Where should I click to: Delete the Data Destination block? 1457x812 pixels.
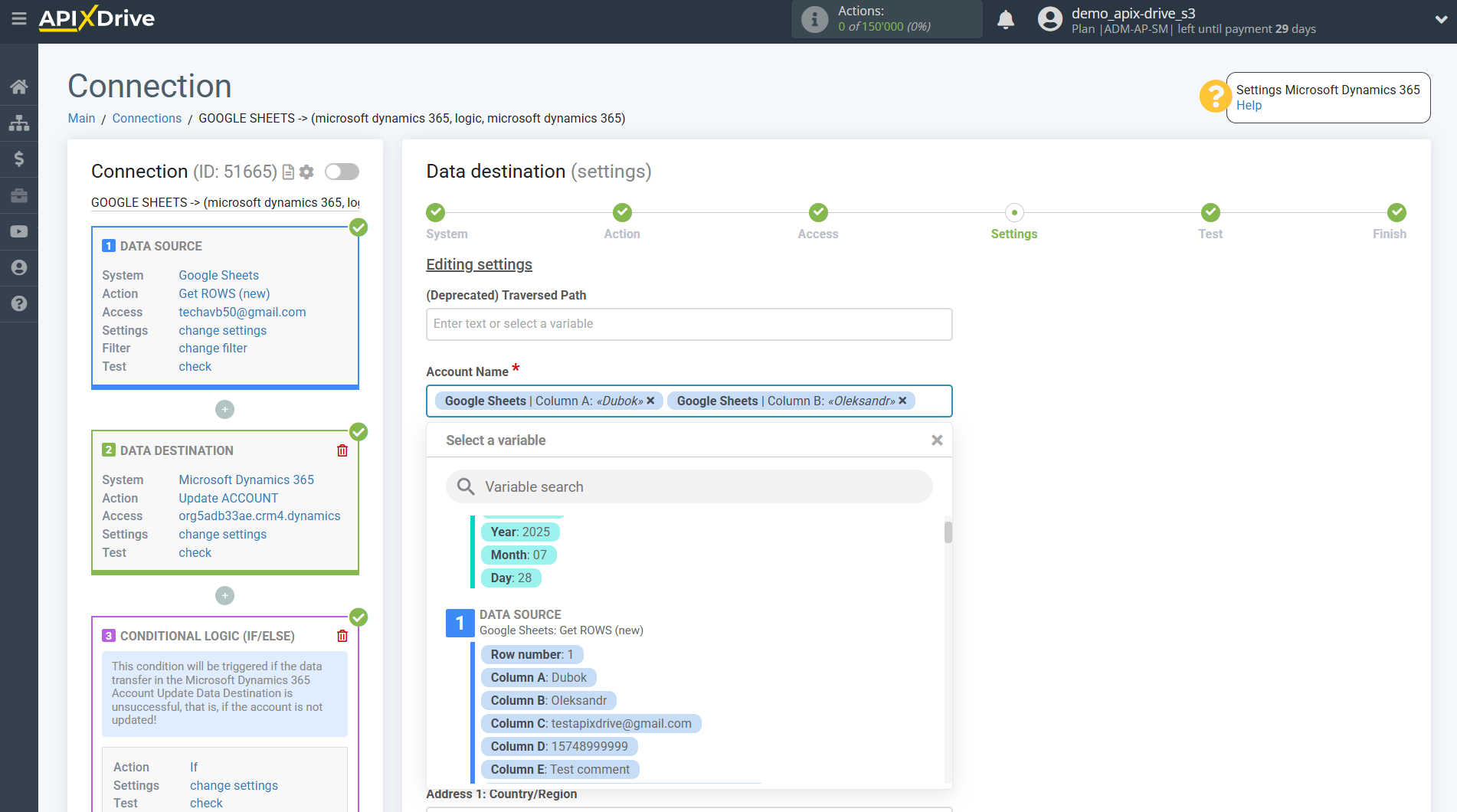[342, 450]
